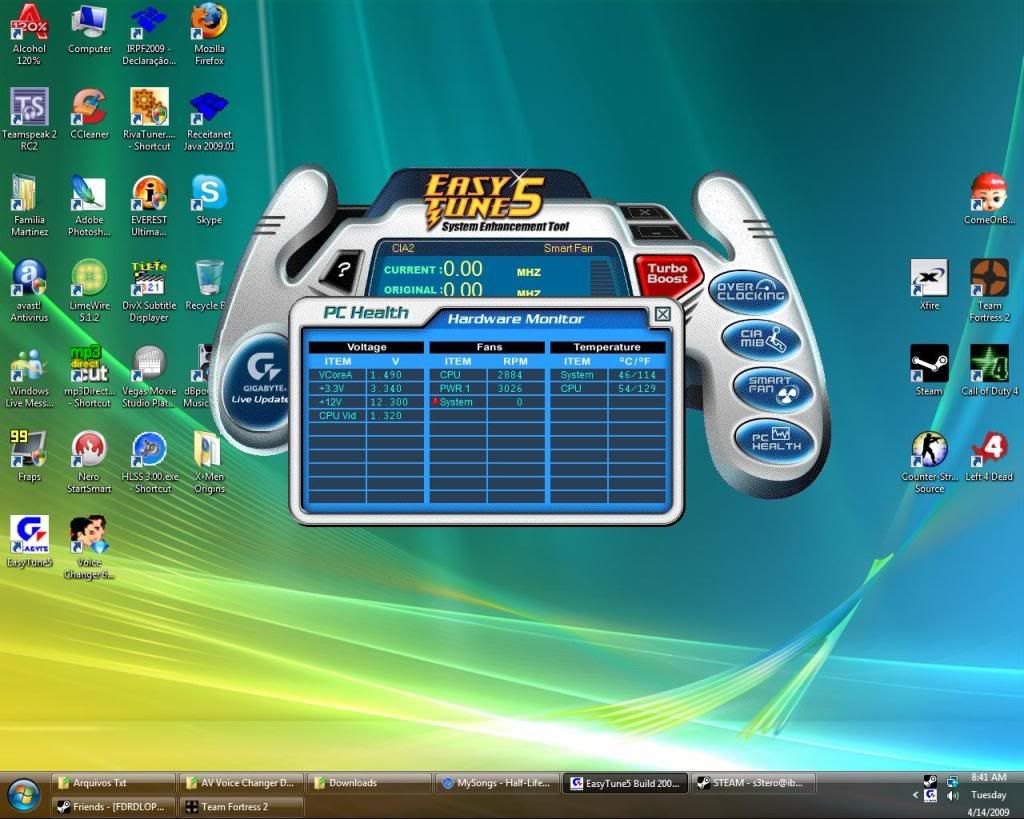Viewport: 1024px width, 819px height.
Task: Select the Vegas Movie Studio icon
Action: pyautogui.click(x=149, y=376)
